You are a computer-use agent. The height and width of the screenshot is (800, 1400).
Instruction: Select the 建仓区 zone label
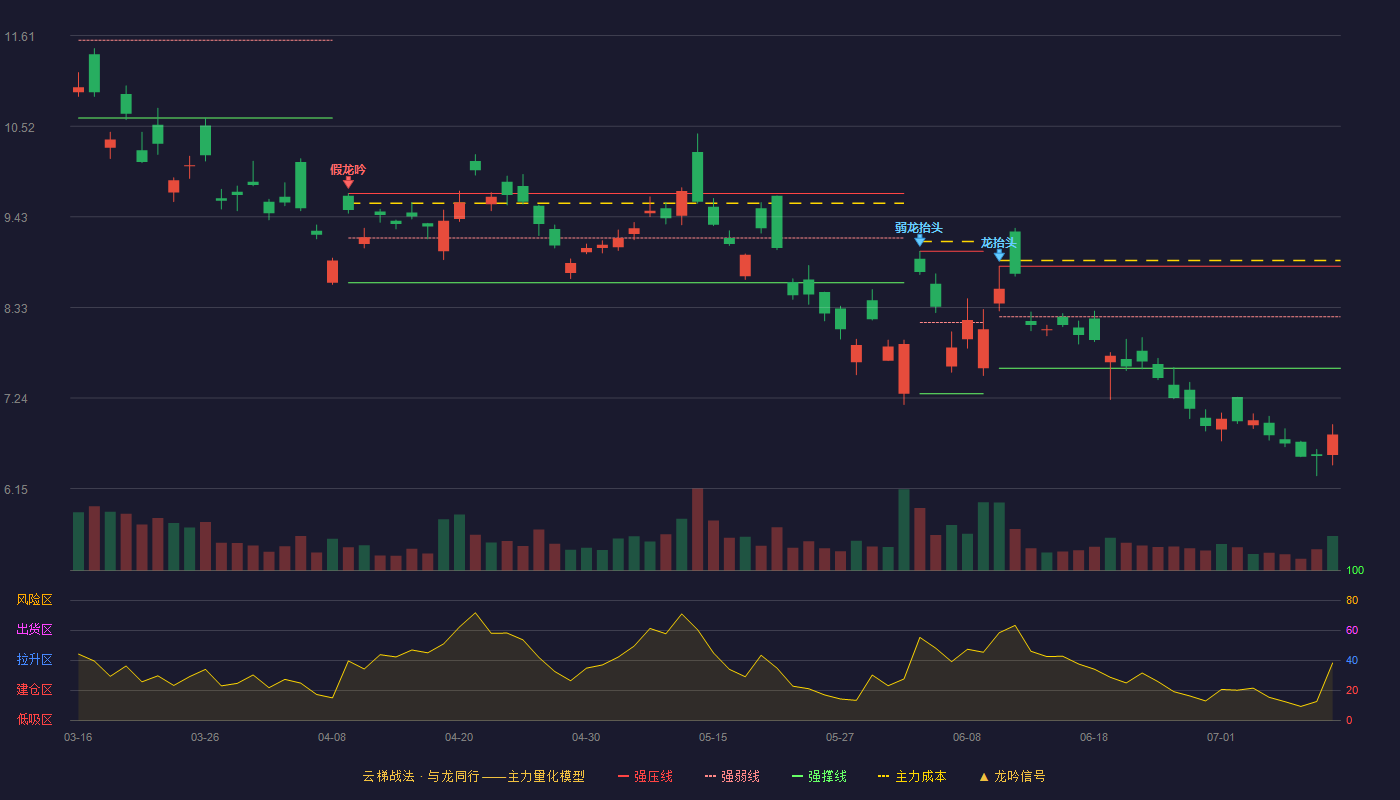(34, 690)
